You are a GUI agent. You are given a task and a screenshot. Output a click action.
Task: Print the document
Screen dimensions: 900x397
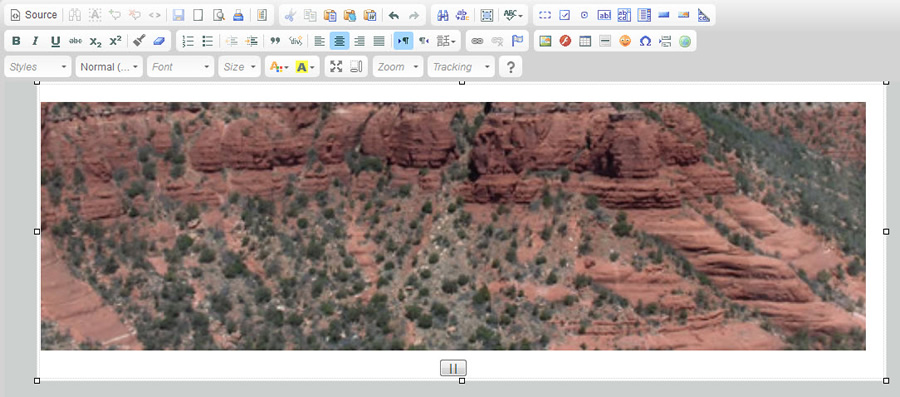[238, 15]
